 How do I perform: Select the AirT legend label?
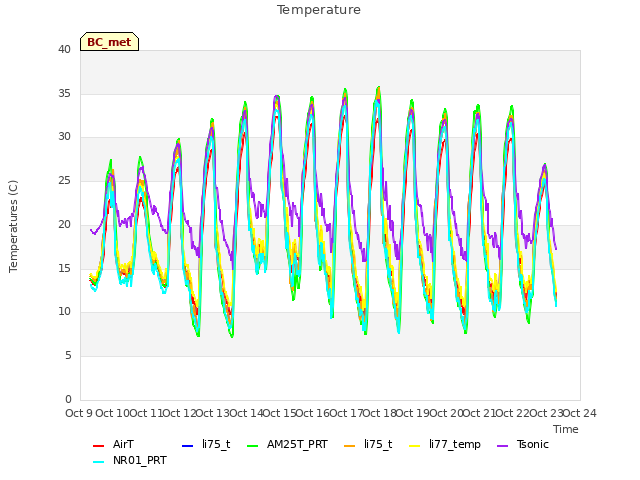pyautogui.click(x=123, y=444)
